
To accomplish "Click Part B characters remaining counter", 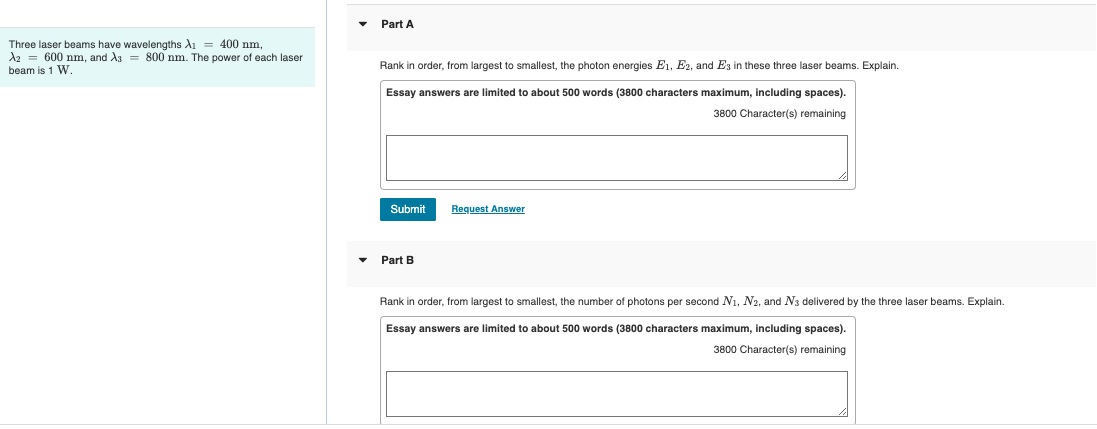I will point(779,350).
